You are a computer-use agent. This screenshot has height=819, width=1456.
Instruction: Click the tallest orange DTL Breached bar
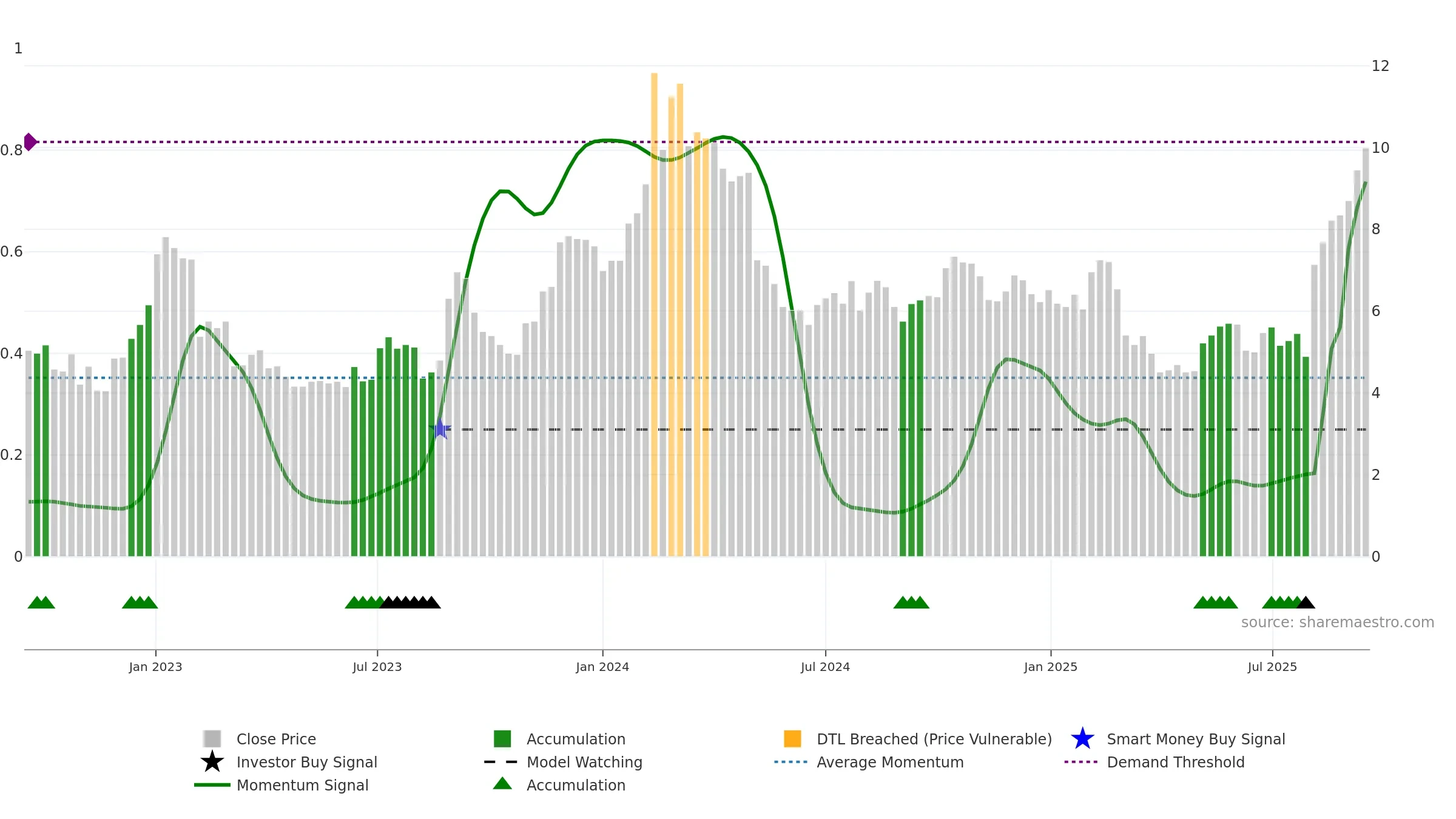point(654,314)
